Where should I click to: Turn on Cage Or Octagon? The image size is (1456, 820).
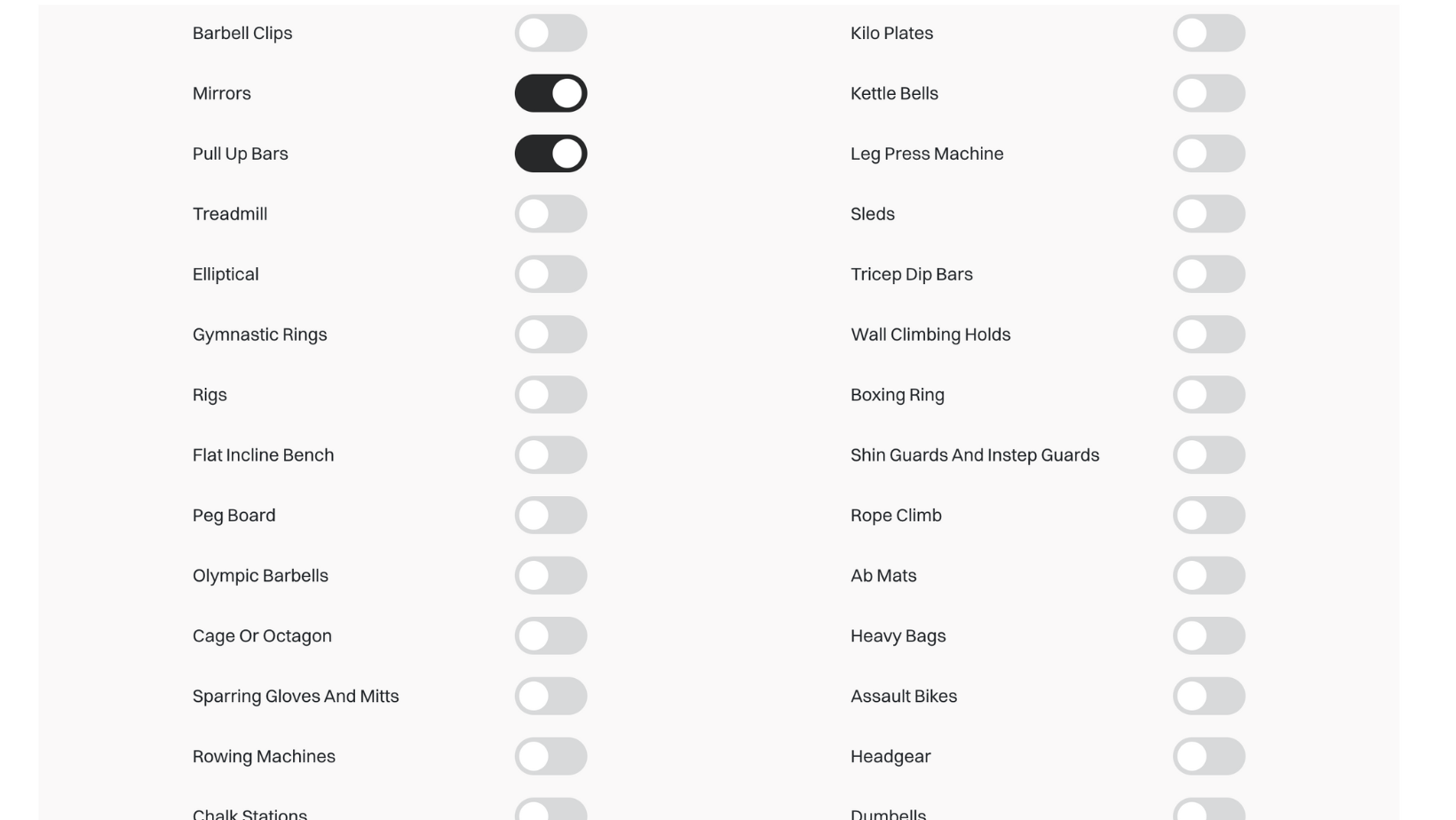tap(550, 636)
